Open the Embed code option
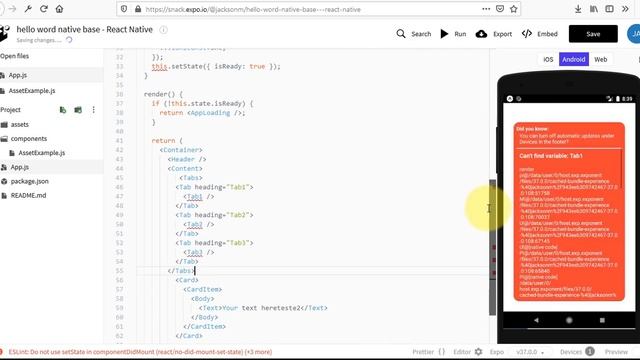 [540, 34]
